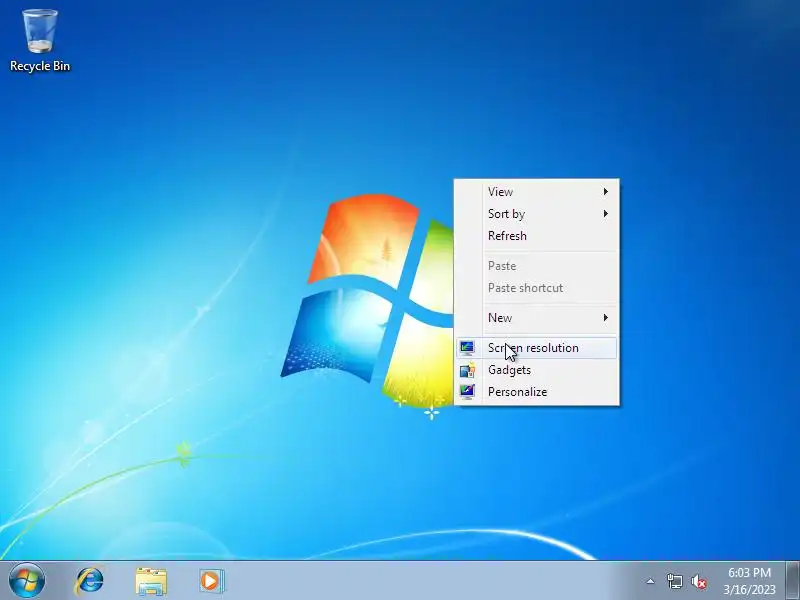
Task: Select Screen resolution from context menu
Action: tap(536, 348)
